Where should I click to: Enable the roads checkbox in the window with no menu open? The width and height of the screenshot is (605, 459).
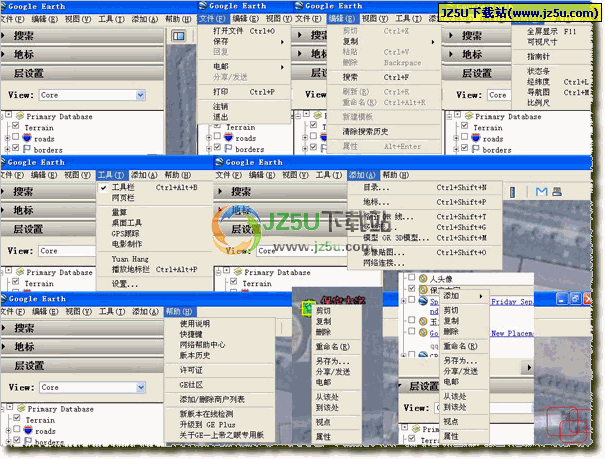tap(16, 137)
